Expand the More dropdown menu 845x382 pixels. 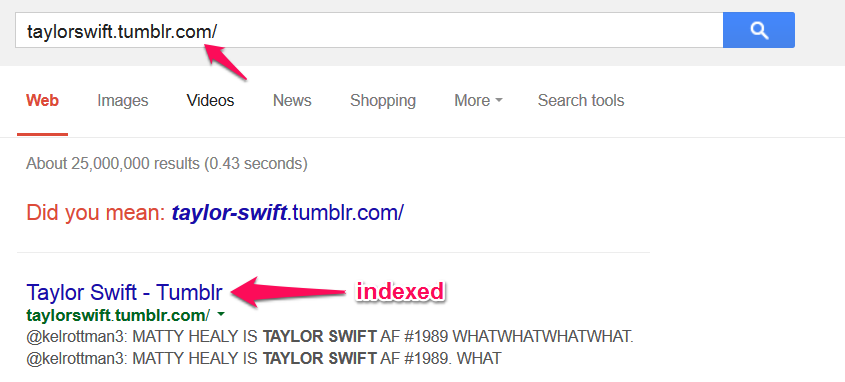click(x=478, y=101)
